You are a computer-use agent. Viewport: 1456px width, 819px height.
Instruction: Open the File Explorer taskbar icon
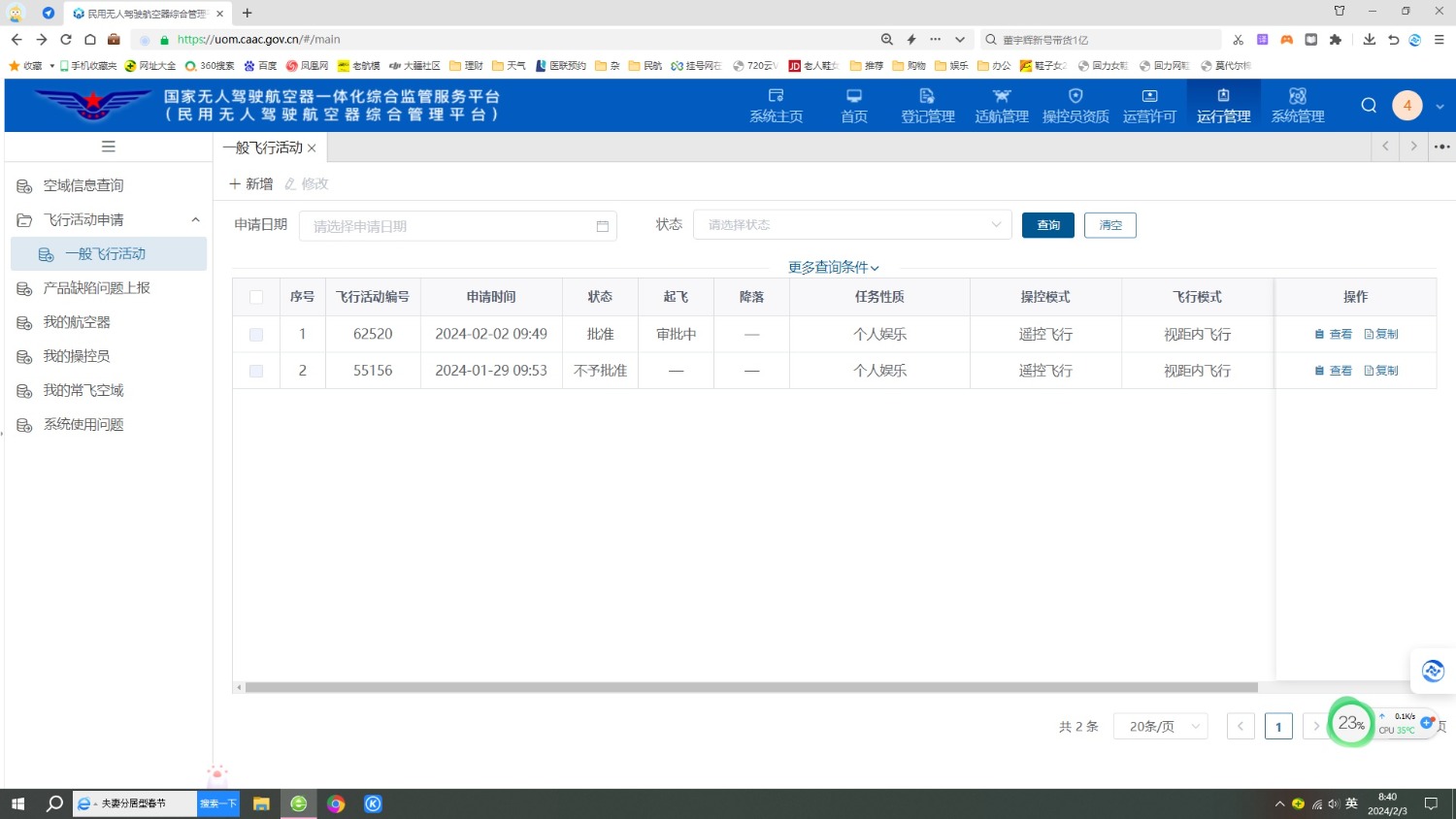261,803
